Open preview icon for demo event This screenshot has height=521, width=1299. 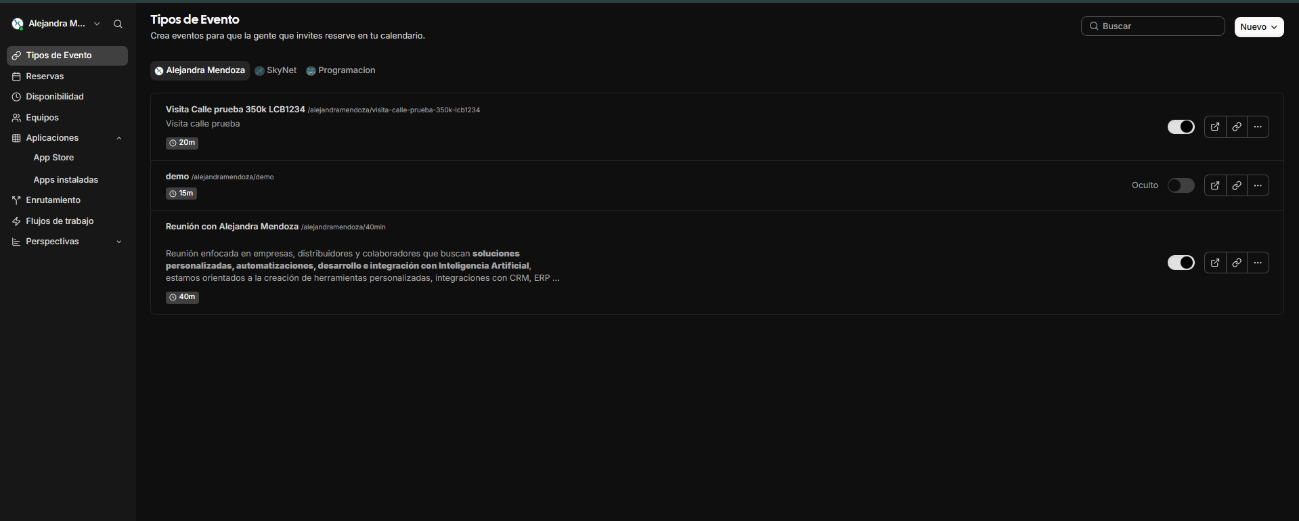tap(1215, 185)
